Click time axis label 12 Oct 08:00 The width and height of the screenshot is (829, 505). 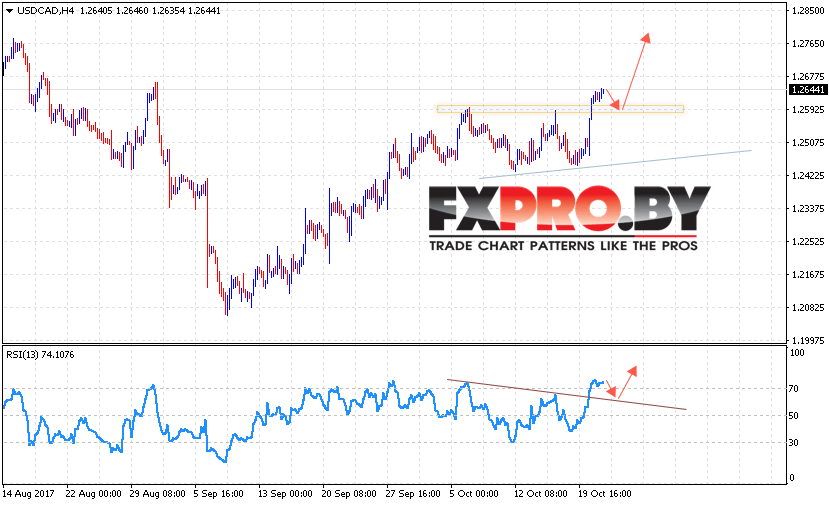tap(541, 494)
